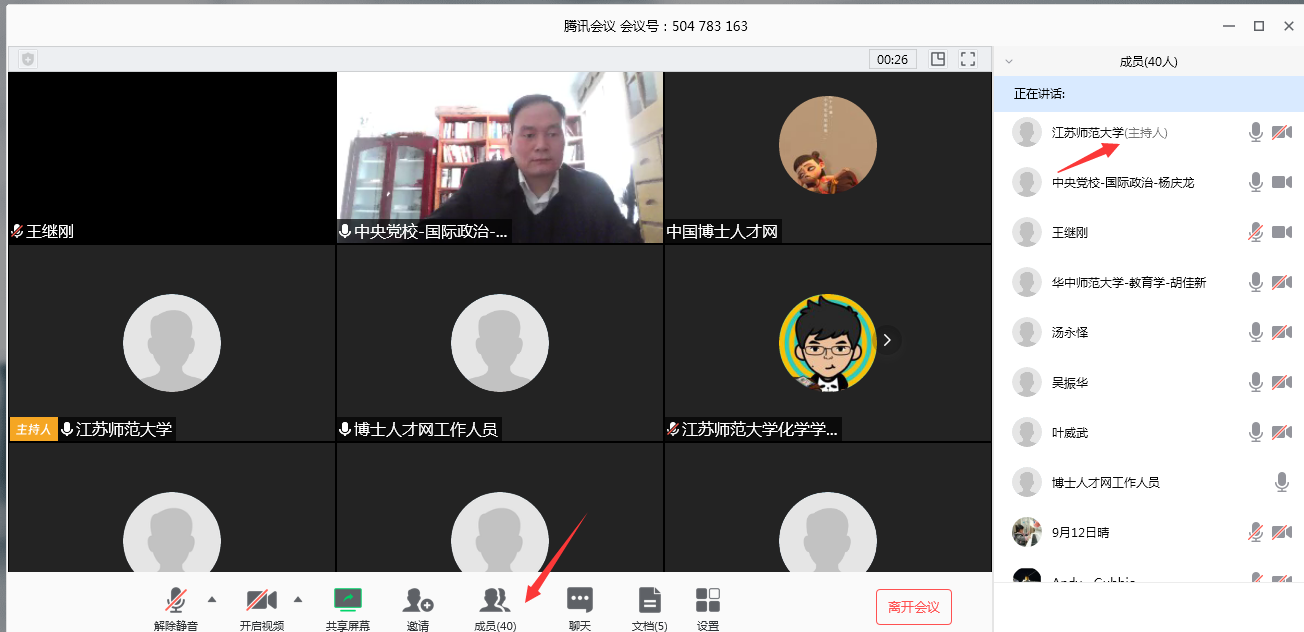This screenshot has width=1304, height=632.
Task: Click 王继刚's black video tile
Action: [x=172, y=157]
